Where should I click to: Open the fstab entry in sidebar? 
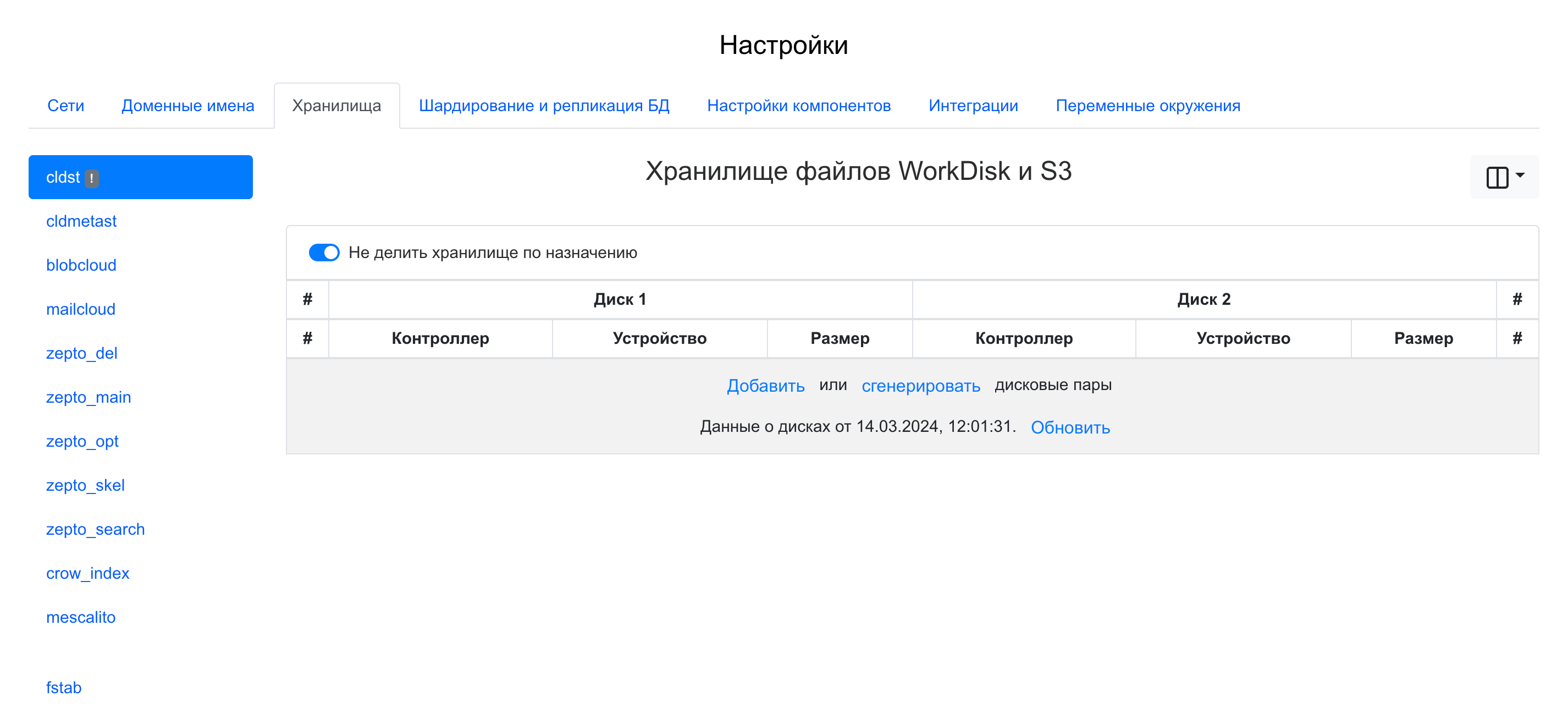tap(63, 688)
